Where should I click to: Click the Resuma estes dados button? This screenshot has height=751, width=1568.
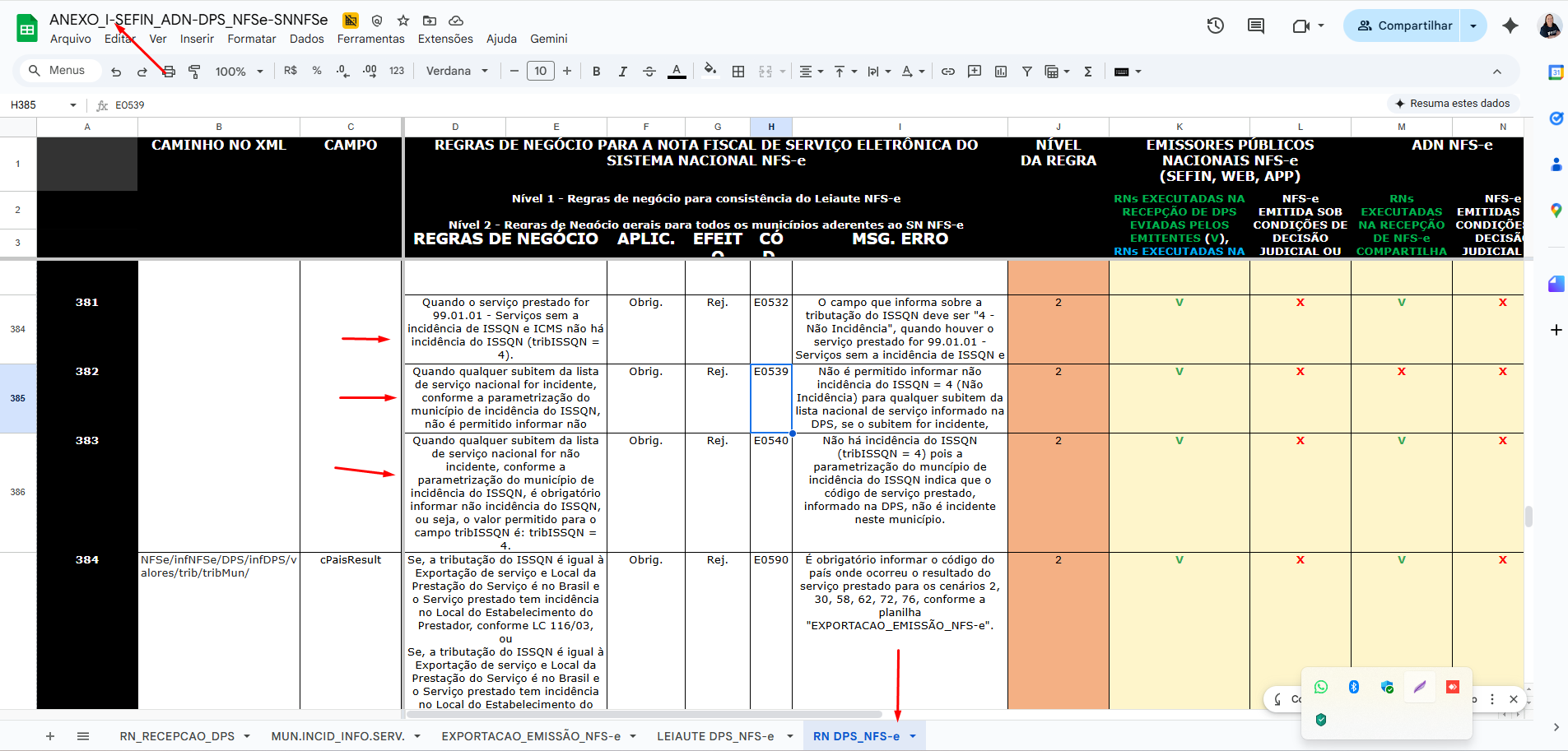[1453, 104]
